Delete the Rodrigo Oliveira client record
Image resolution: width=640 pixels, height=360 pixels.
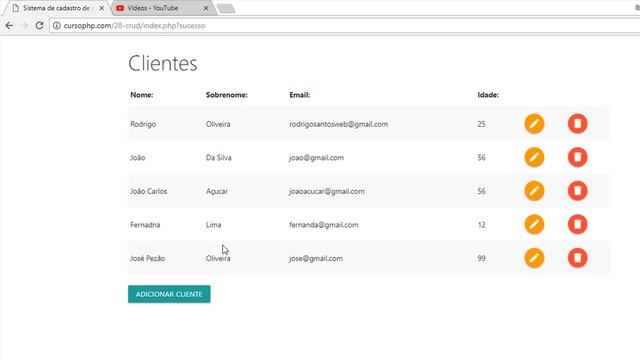click(577, 124)
